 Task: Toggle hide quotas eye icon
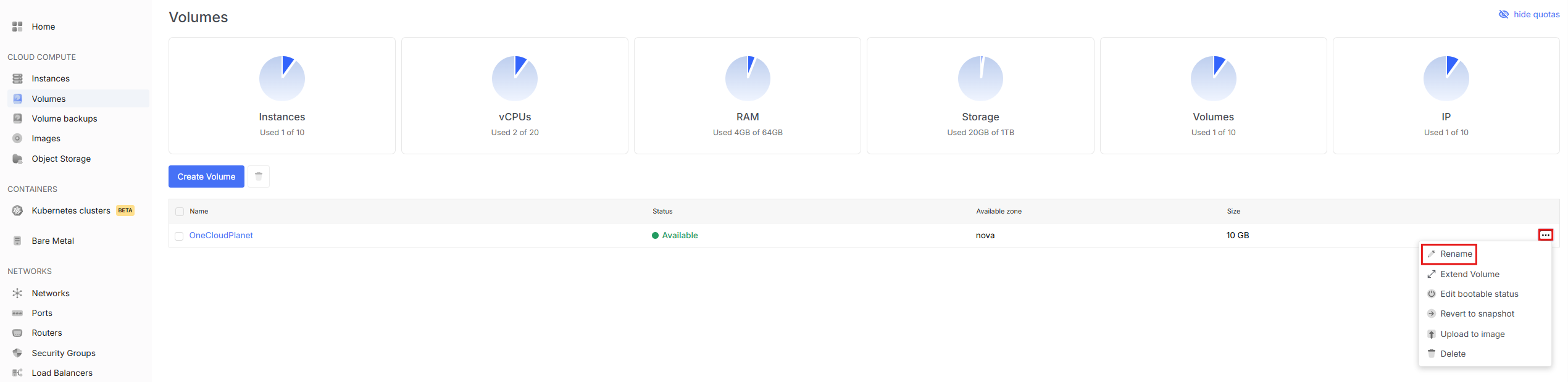(x=1503, y=14)
